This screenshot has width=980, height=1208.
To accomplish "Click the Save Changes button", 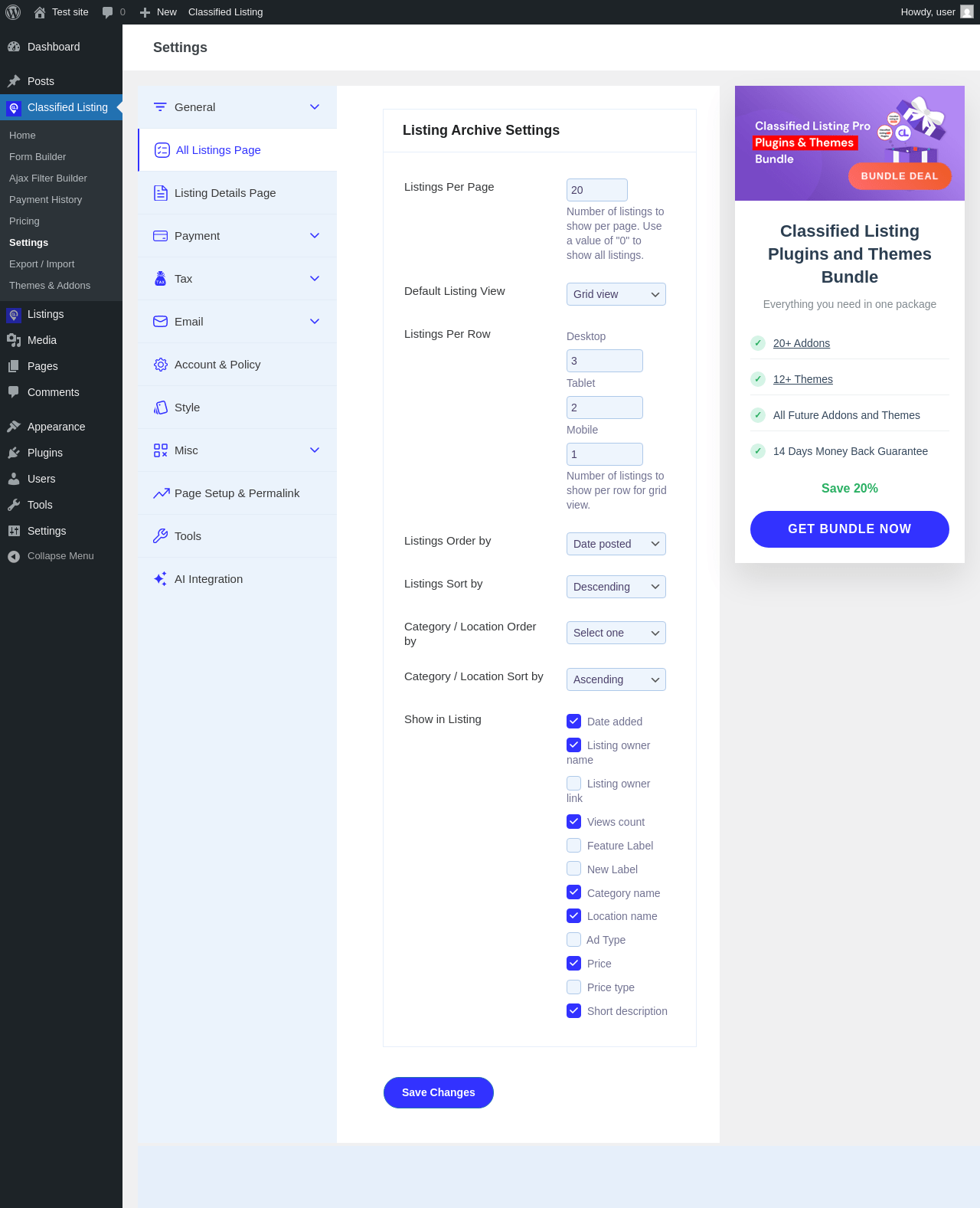I will point(439,1093).
